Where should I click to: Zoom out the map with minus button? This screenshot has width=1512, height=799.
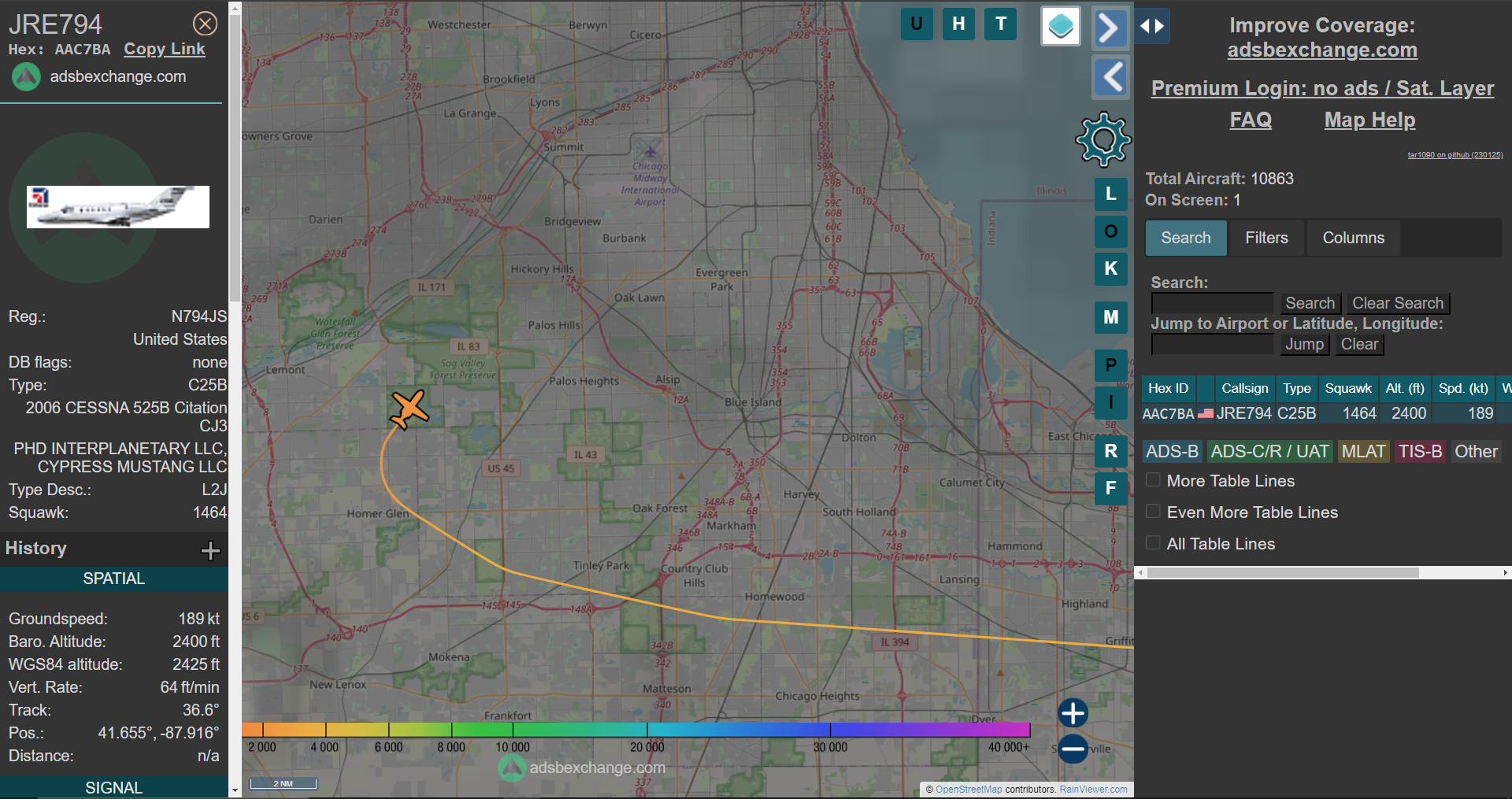coord(1073,749)
